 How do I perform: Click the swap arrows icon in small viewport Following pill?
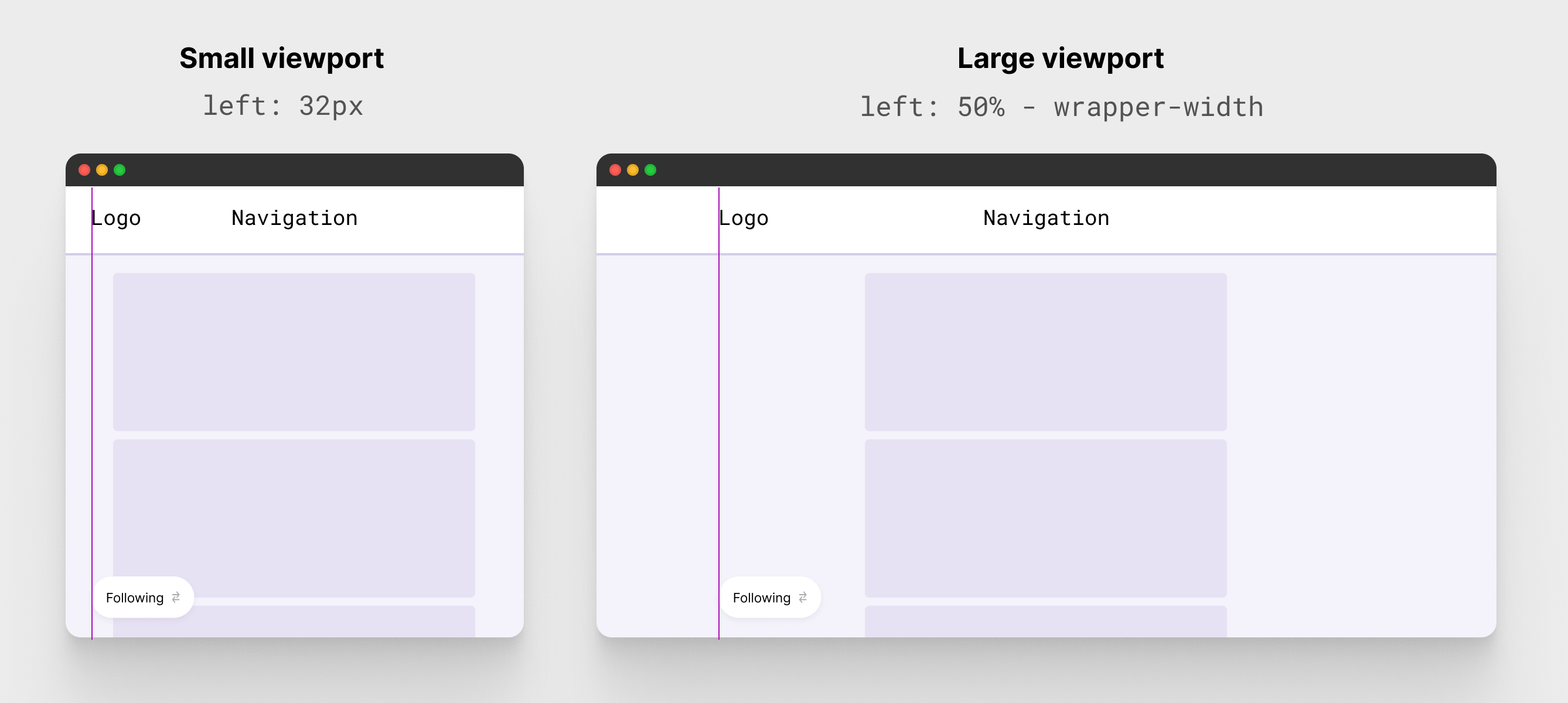click(x=176, y=597)
